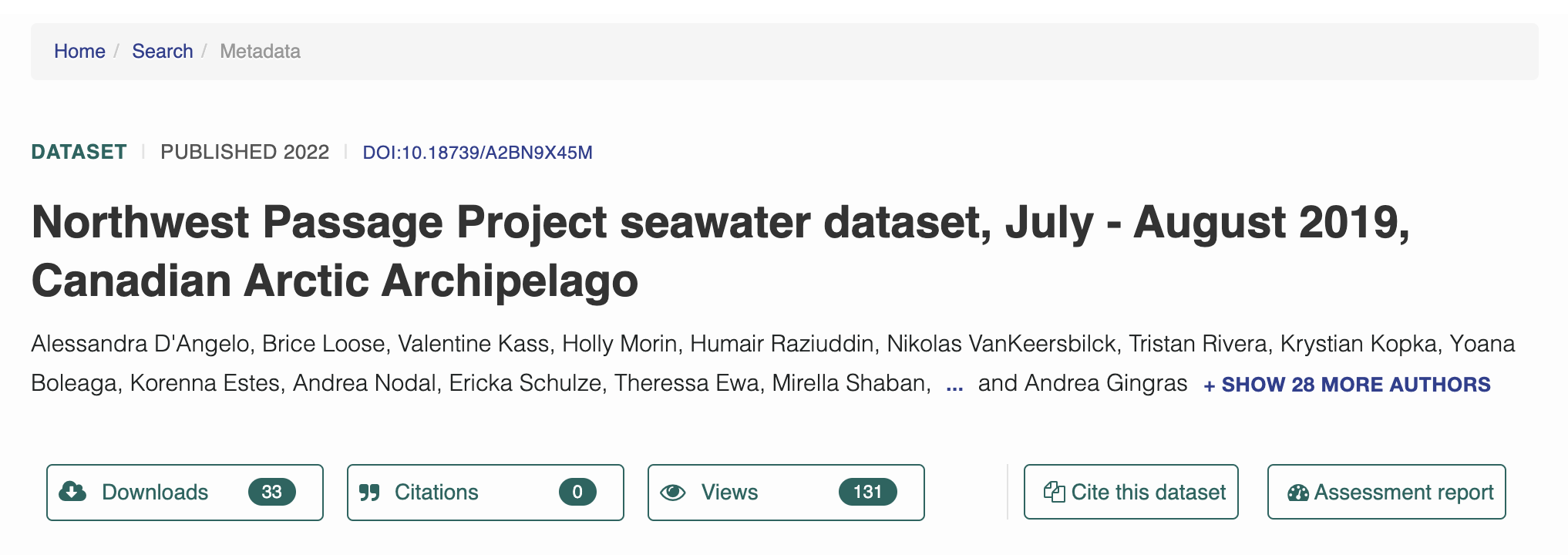Click the copy icon beside Cite this dataset
Screen dimensions: 1568x555
(1054, 492)
